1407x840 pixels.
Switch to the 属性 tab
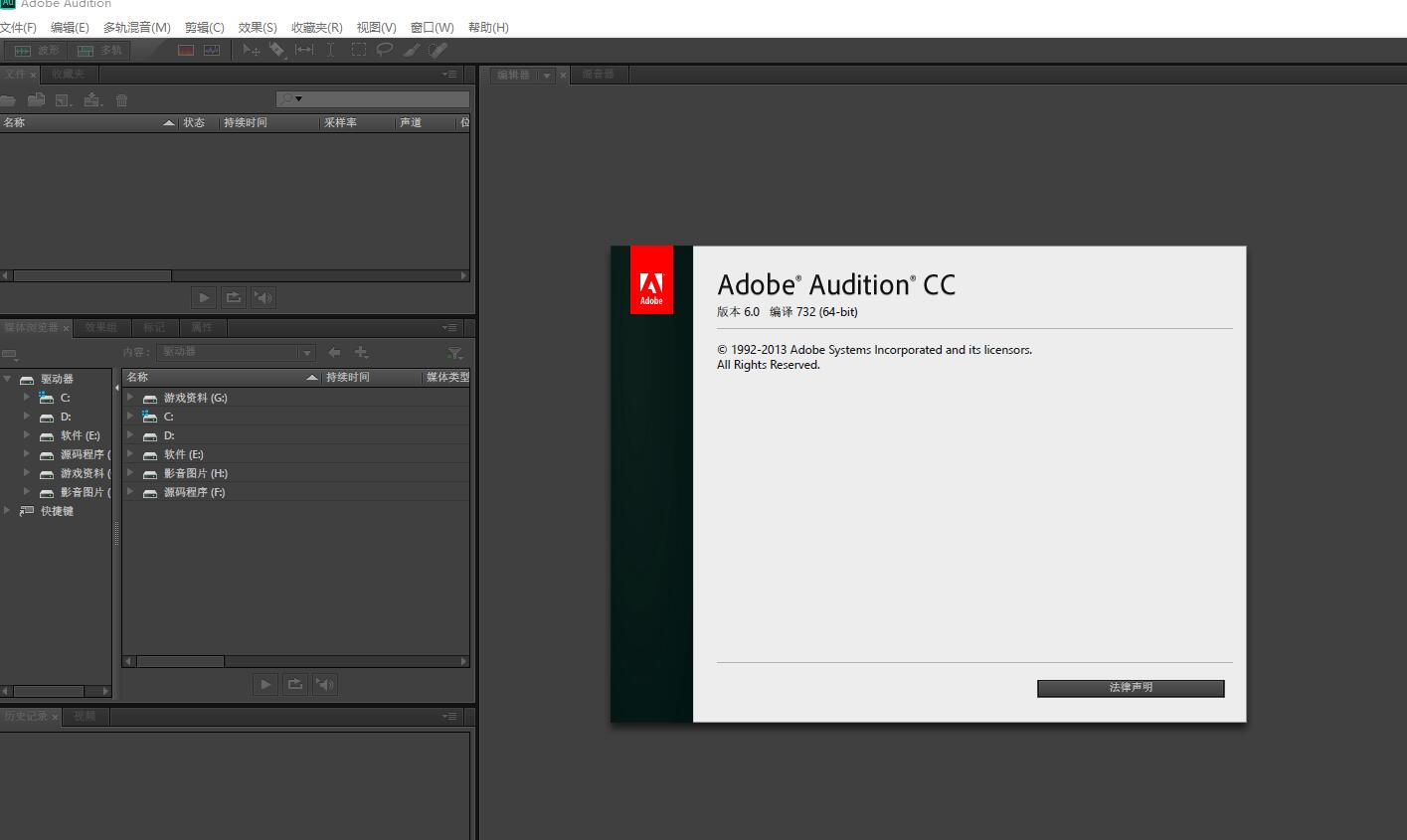[x=202, y=327]
